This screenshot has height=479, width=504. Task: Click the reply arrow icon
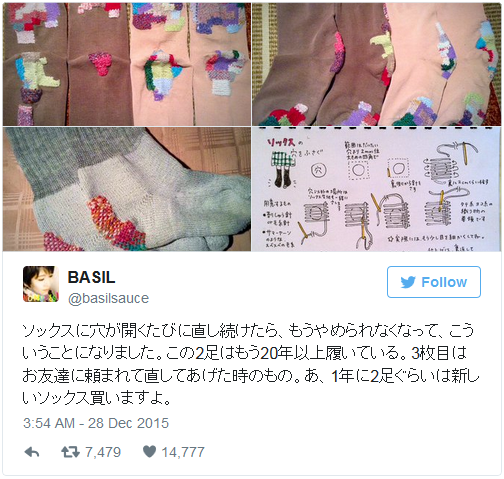click(x=32, y=452)
